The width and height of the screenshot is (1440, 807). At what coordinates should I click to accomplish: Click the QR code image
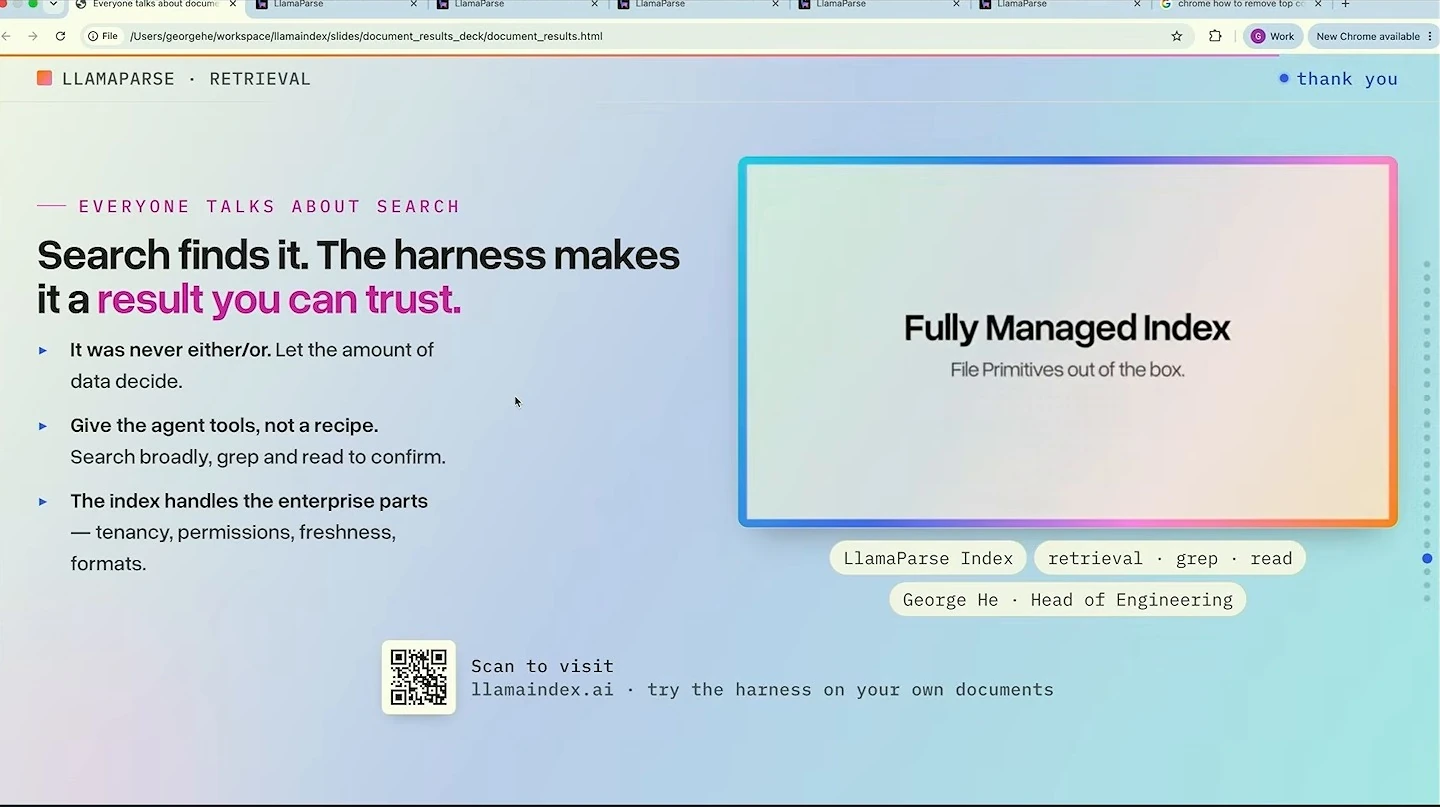[419, 677]
